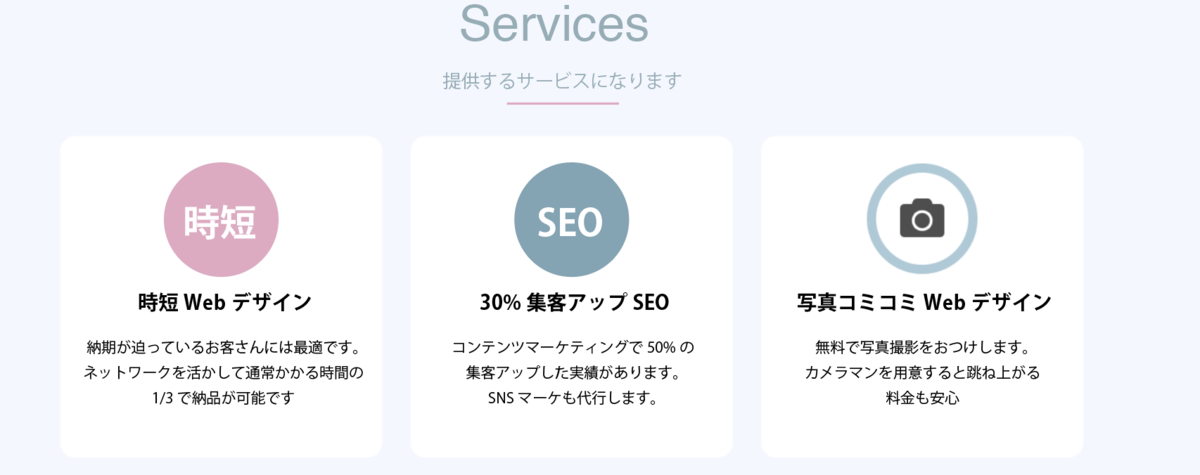This screenshot has height=475, width=1200.
Task: Click the camera icon in the circle
Action: [x=922, y=218]
